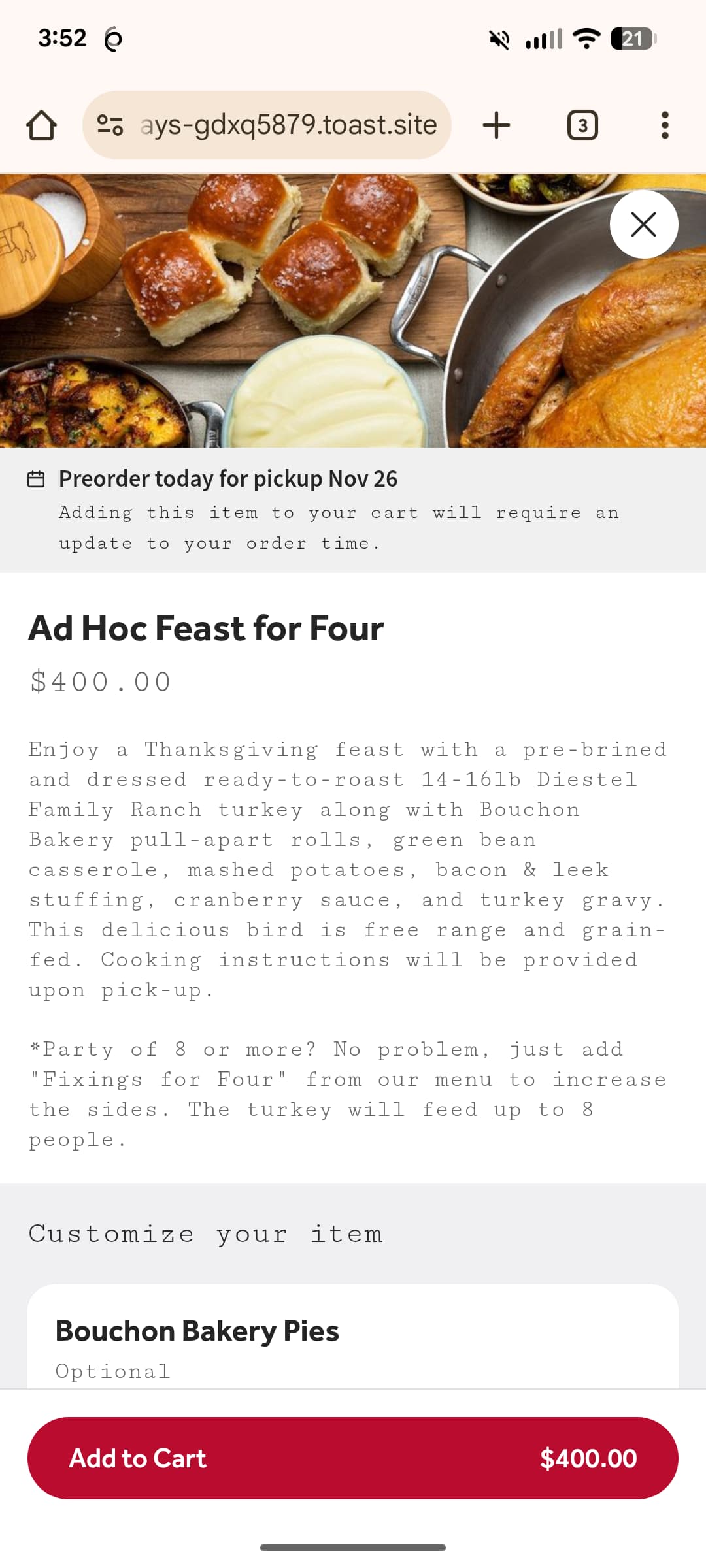The image size is (706, 1568).
Task: Open the browser three-dot menu
Action: click(x=665, y=125)
